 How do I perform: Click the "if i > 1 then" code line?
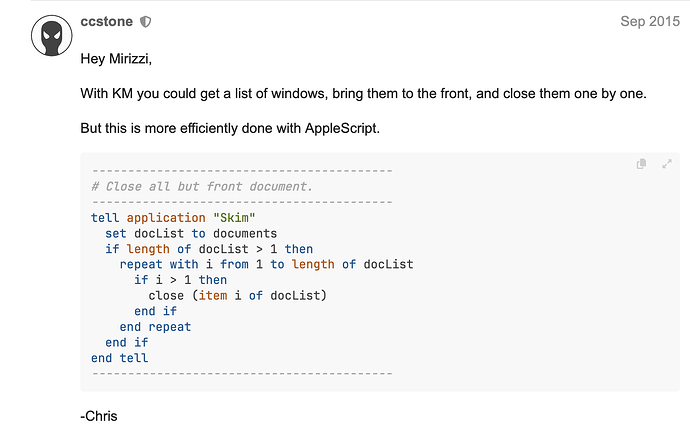[180, 280]
